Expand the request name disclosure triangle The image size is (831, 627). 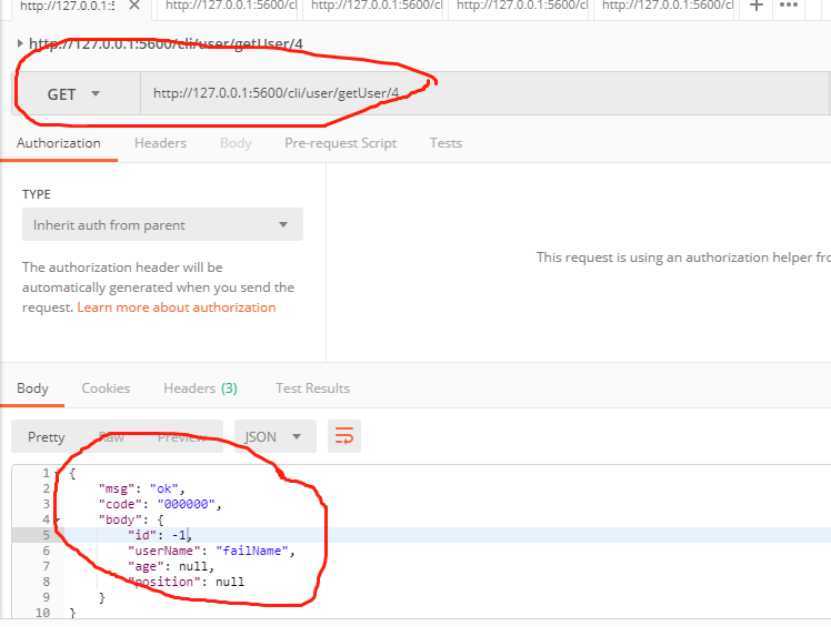coord(21,43)
